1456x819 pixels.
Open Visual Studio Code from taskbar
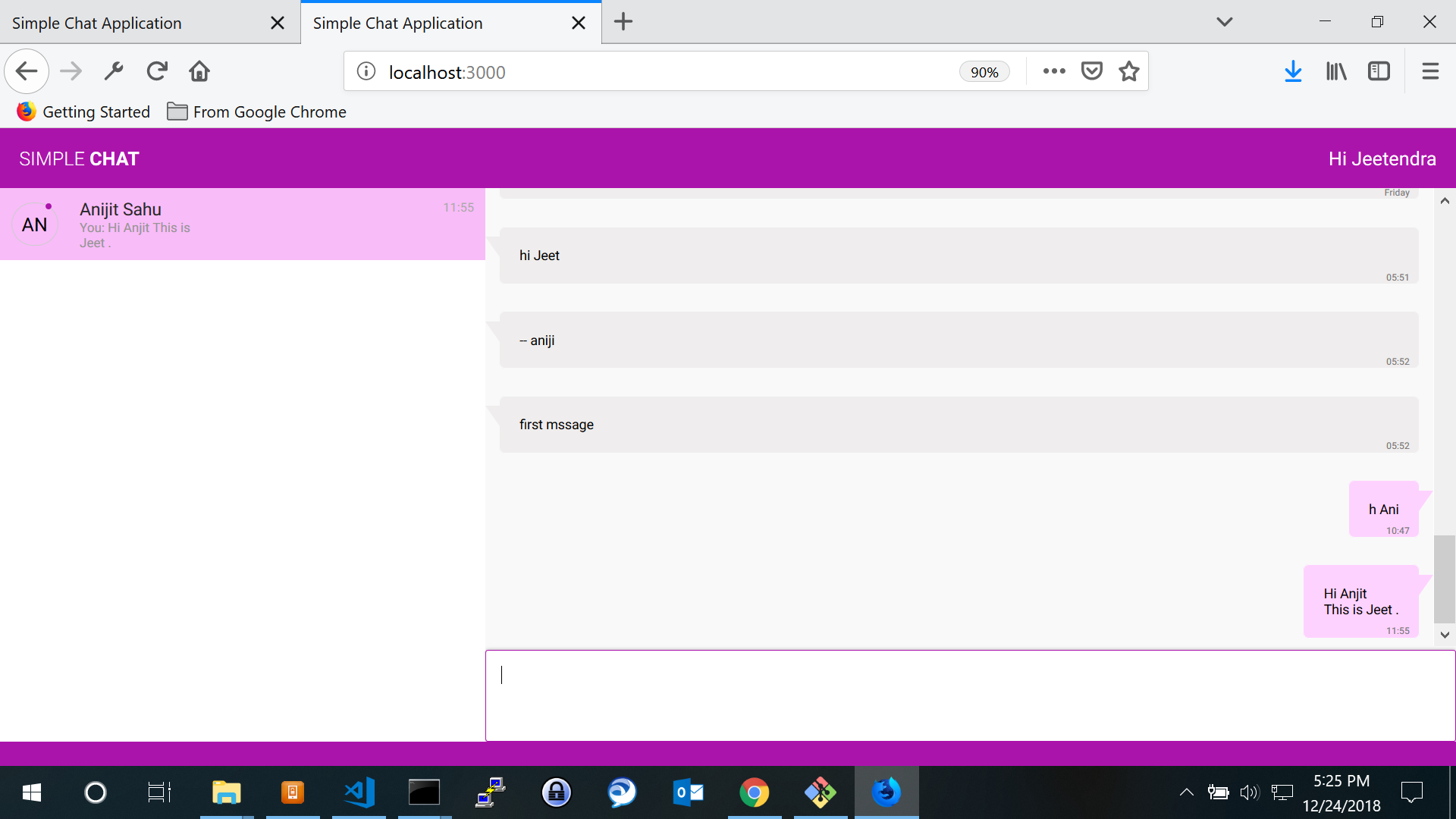point(359,792)
